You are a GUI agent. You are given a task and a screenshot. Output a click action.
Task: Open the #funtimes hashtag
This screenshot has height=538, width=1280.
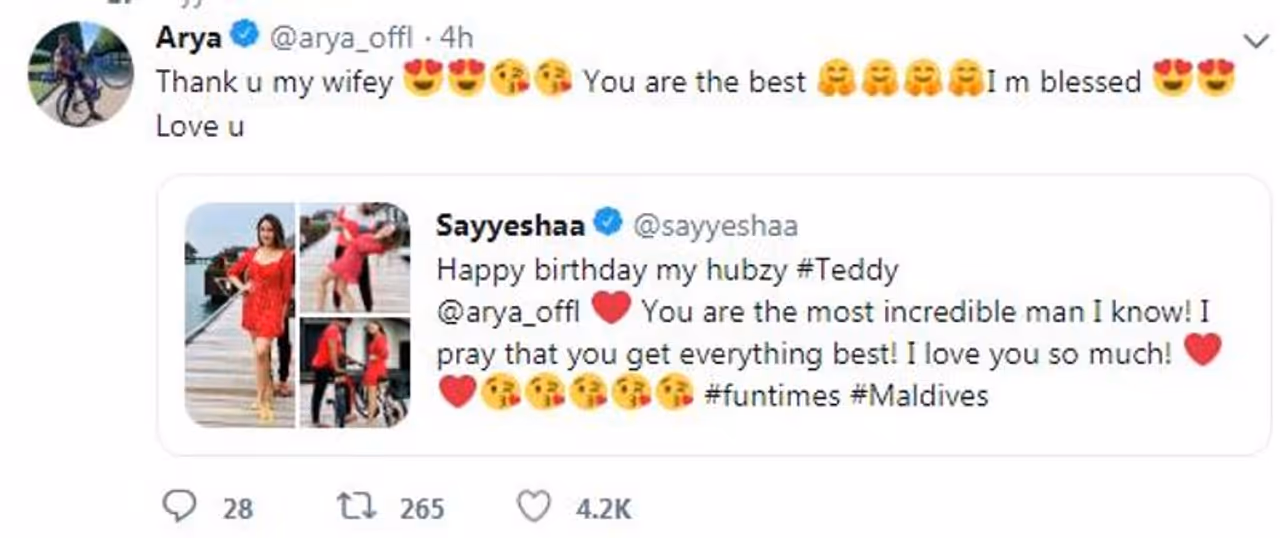pos(772,395)
